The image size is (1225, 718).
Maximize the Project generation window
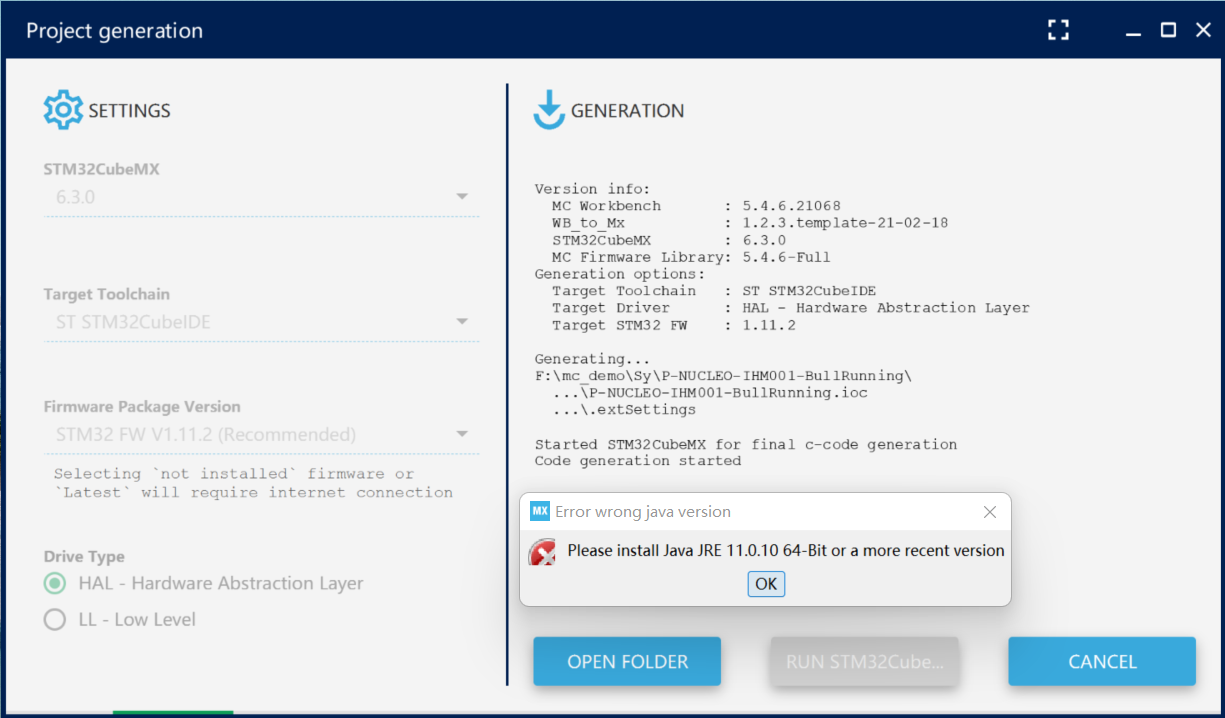tap(1168, 30)
